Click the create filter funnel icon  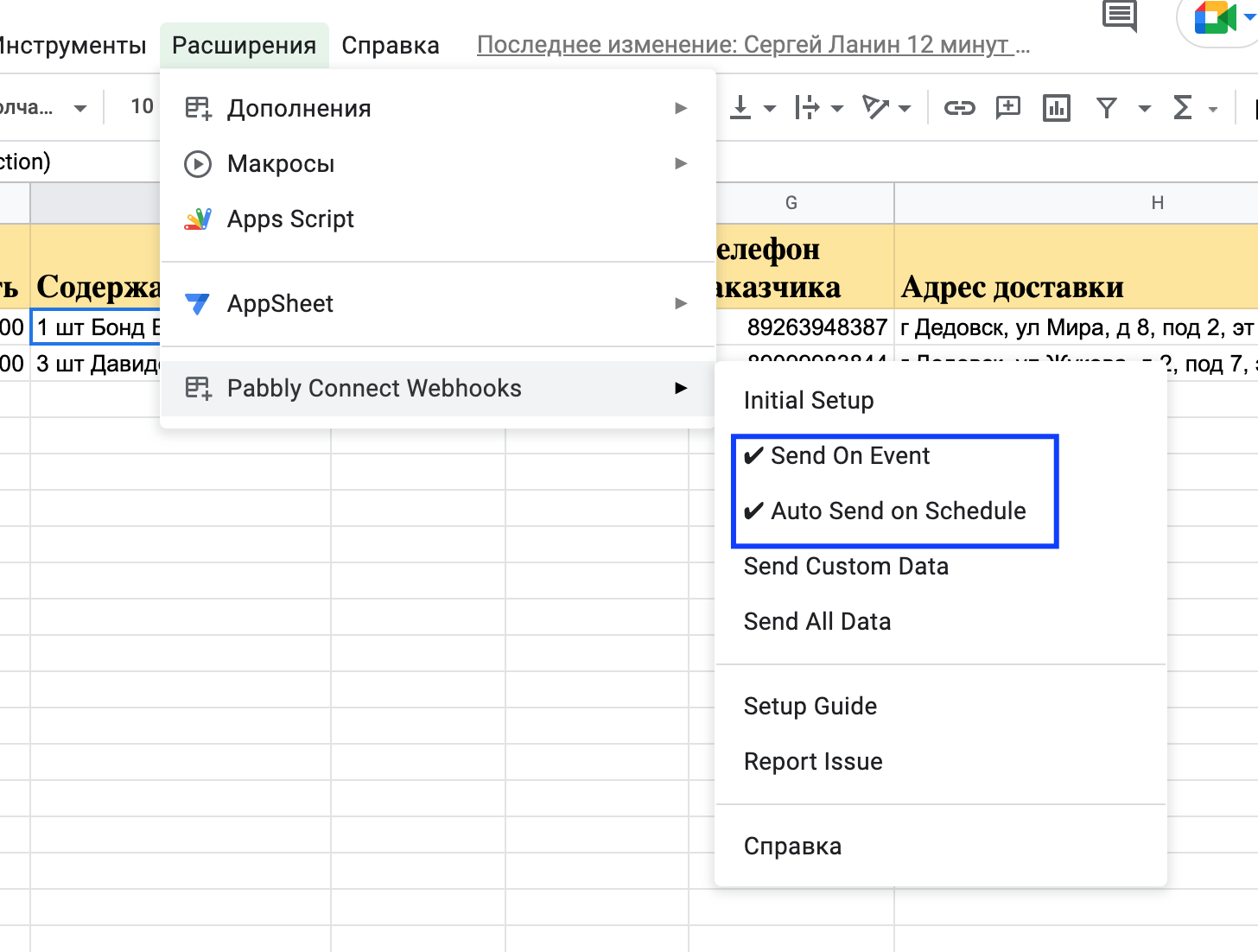[x=1107, y=108]
